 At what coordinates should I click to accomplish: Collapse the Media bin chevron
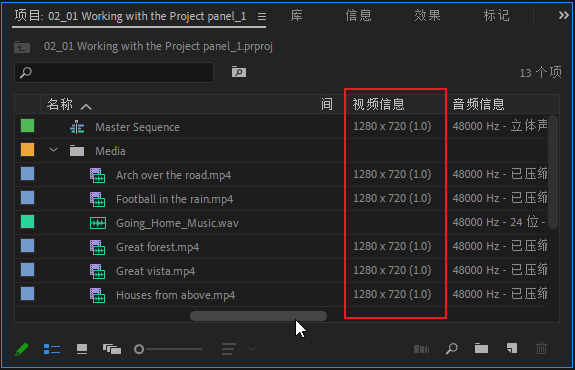54,150
